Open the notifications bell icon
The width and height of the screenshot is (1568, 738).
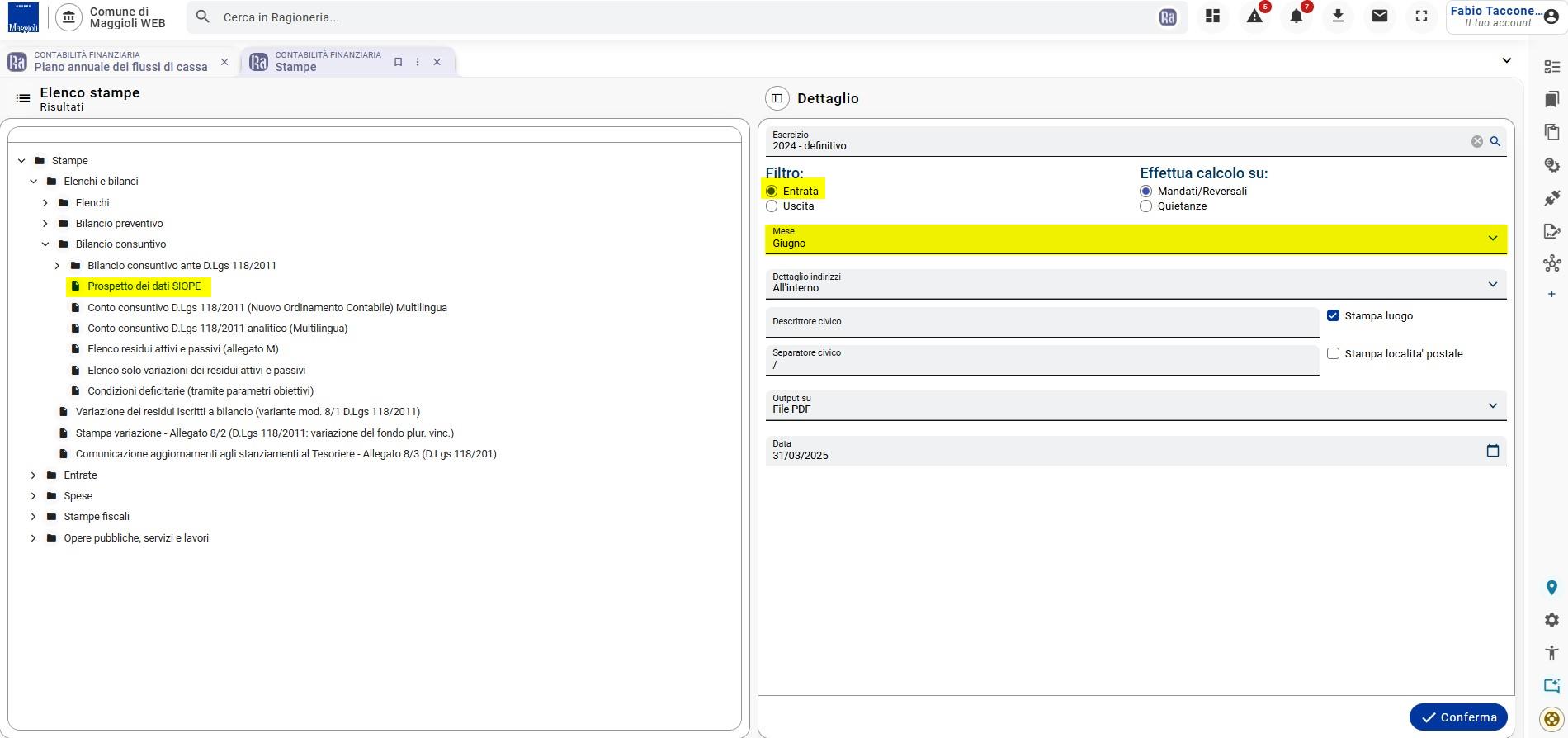1296,17
